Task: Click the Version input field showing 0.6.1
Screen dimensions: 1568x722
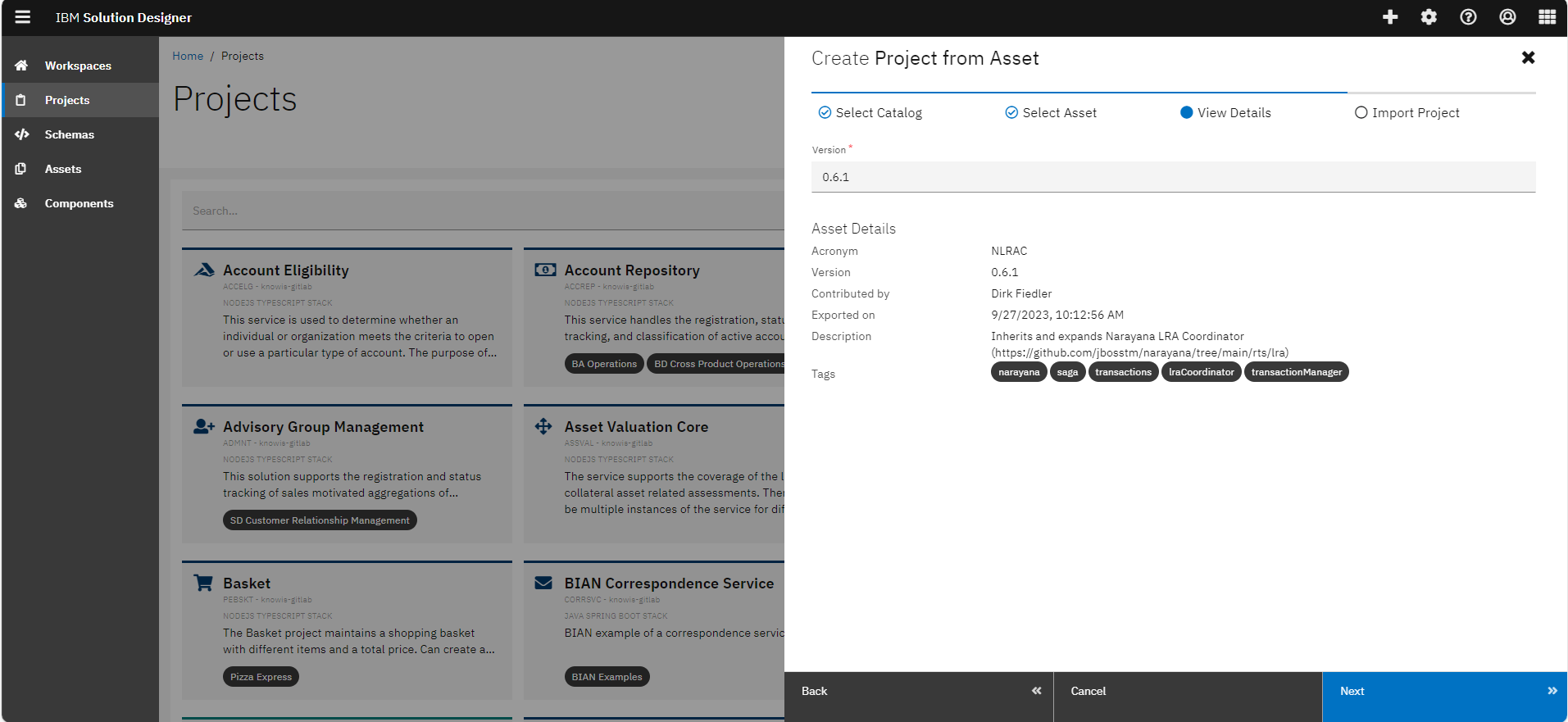Action: tap(1174, 177)
